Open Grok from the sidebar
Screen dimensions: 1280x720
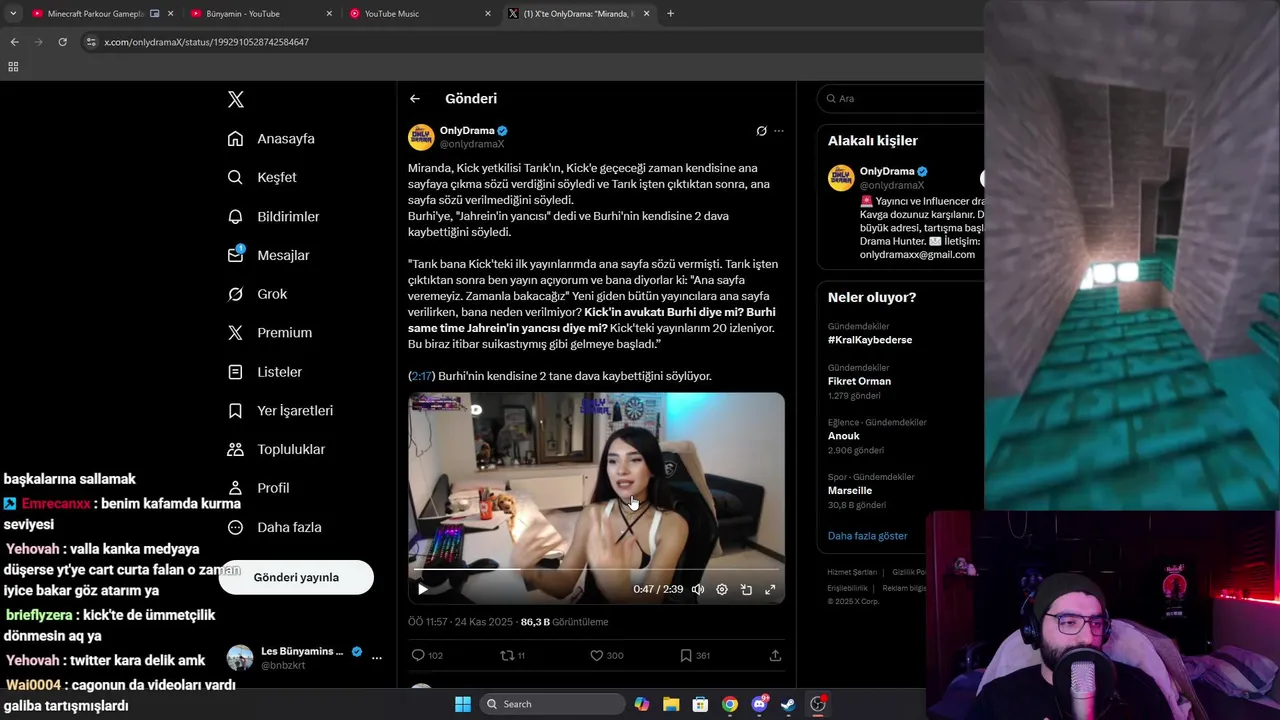[x=257, y=294]
